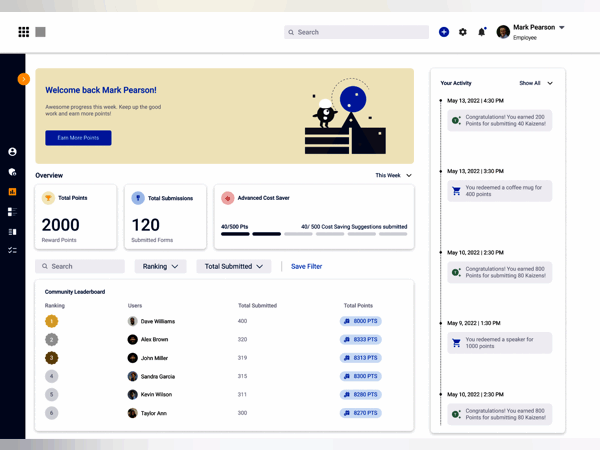Expand Show All in Your Activity

coord(536,83)
